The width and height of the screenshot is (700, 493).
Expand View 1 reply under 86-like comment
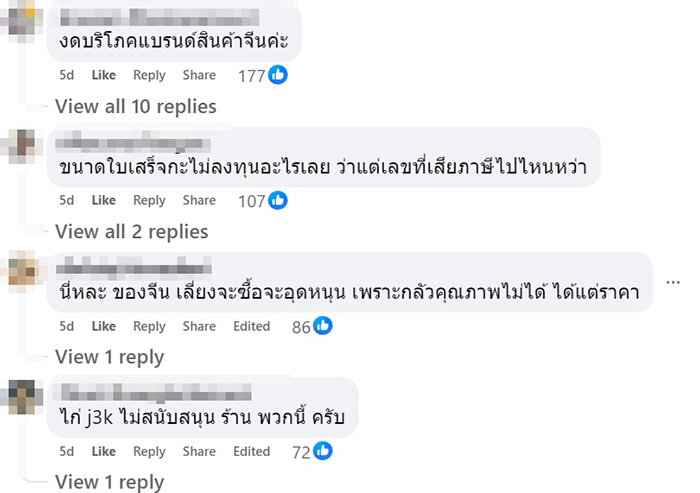coord(109,357)
